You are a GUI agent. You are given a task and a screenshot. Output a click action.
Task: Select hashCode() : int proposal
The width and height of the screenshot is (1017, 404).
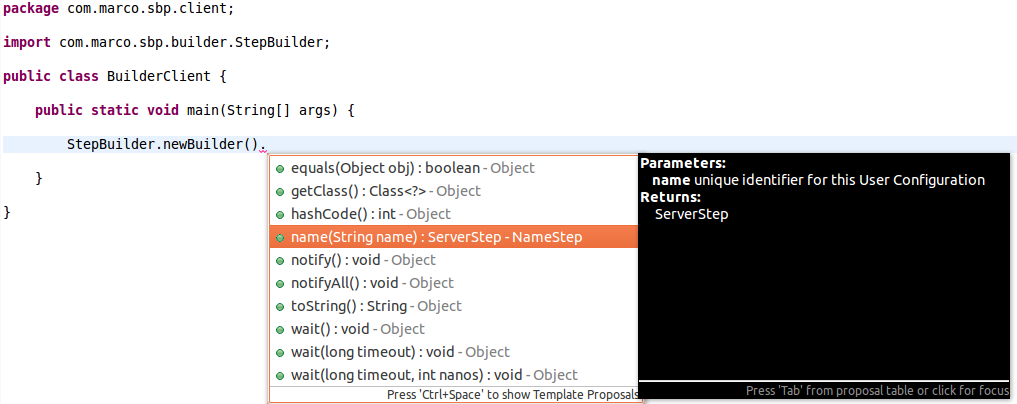[x=454, y=214]
